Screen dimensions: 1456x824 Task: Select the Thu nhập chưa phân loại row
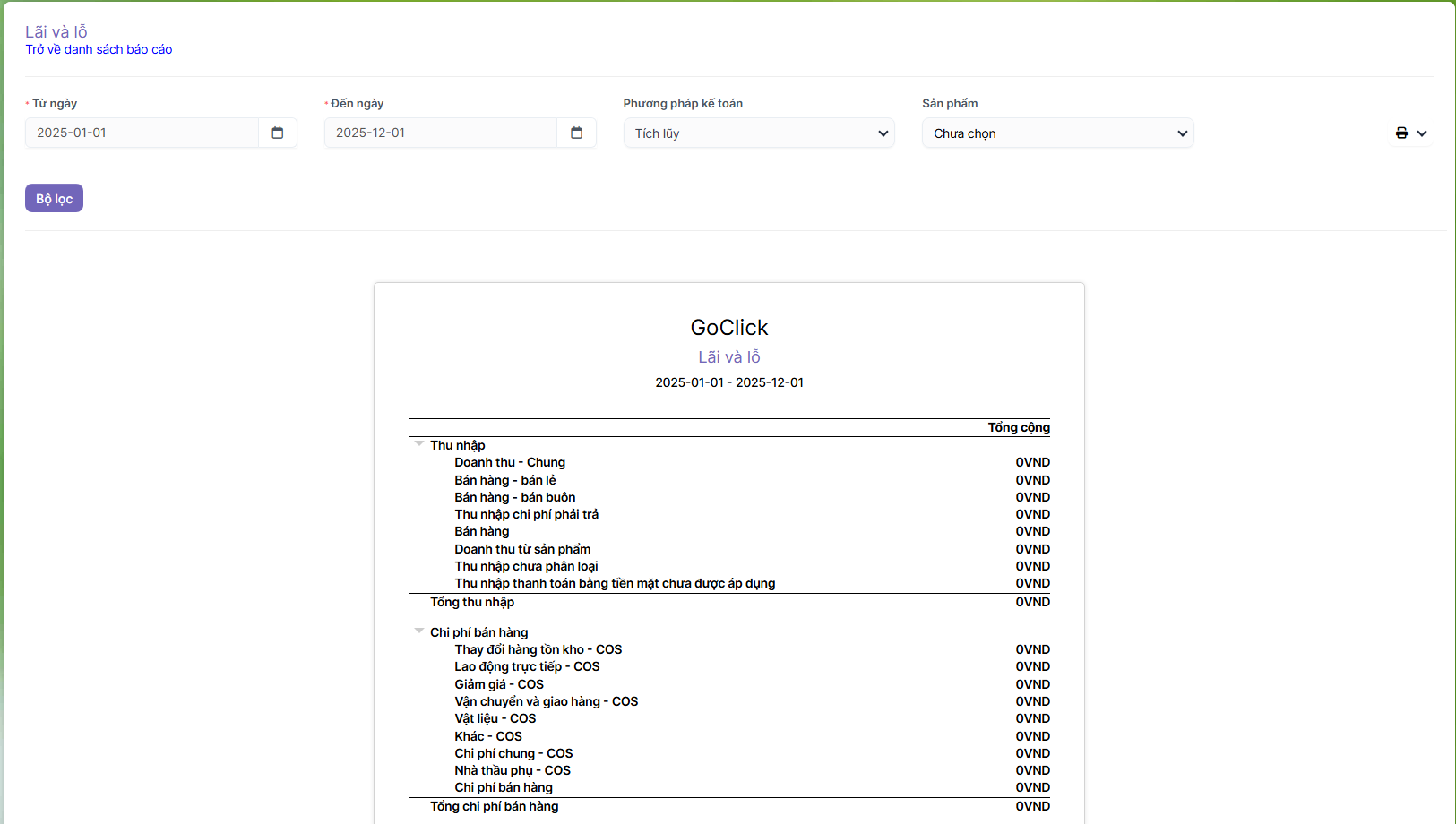tap(526, 566)
